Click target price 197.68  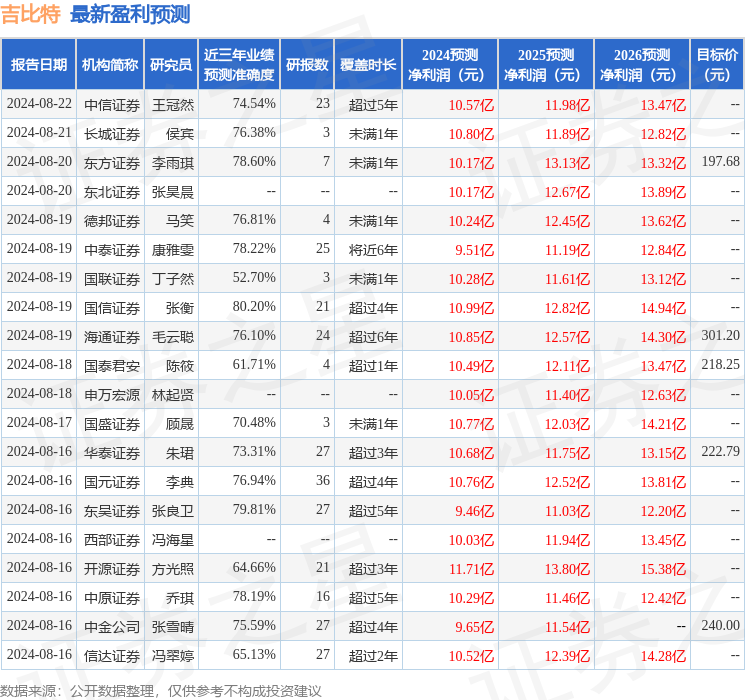pyautogui.click(x=721, y=162)
